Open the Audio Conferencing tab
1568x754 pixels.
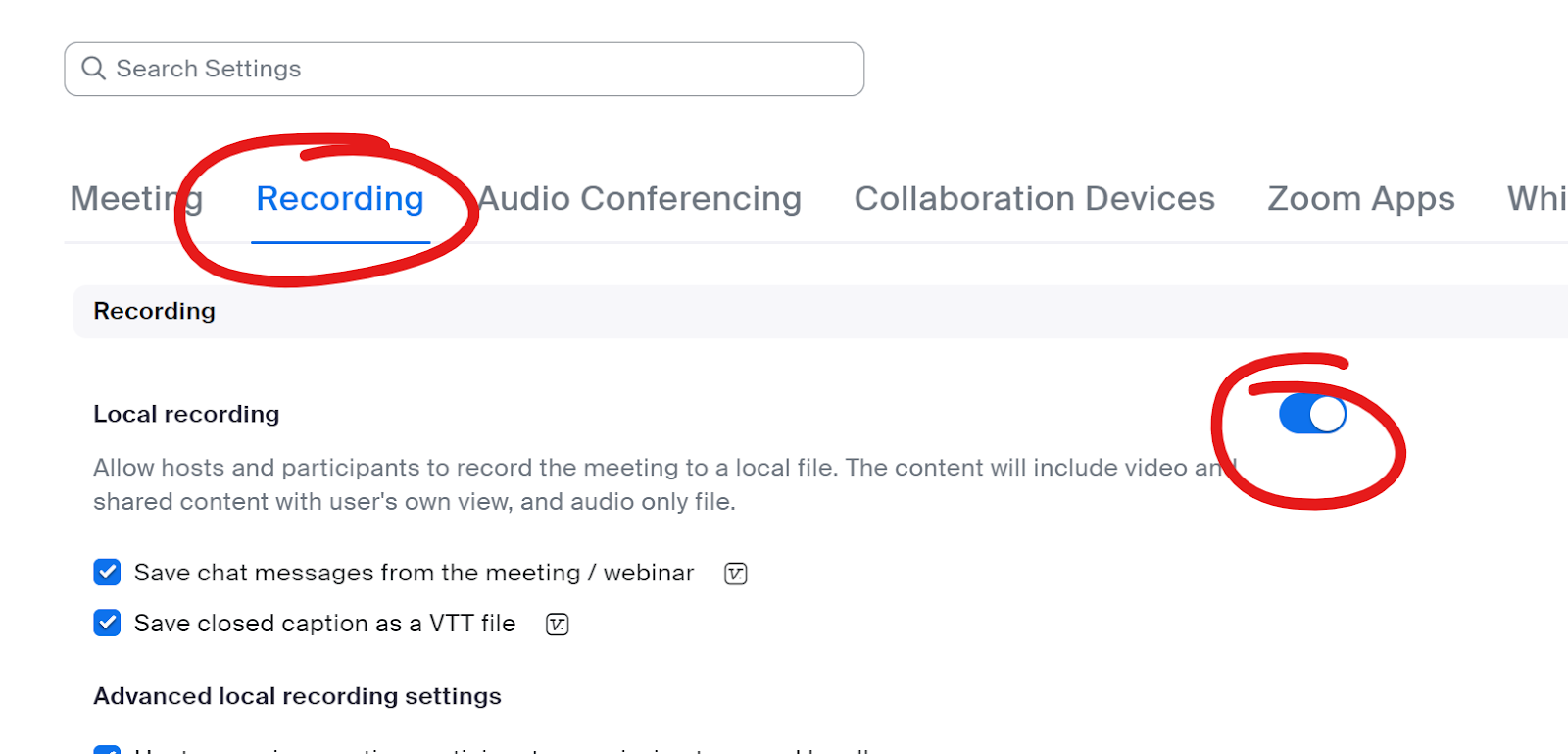tap(640, 198)
